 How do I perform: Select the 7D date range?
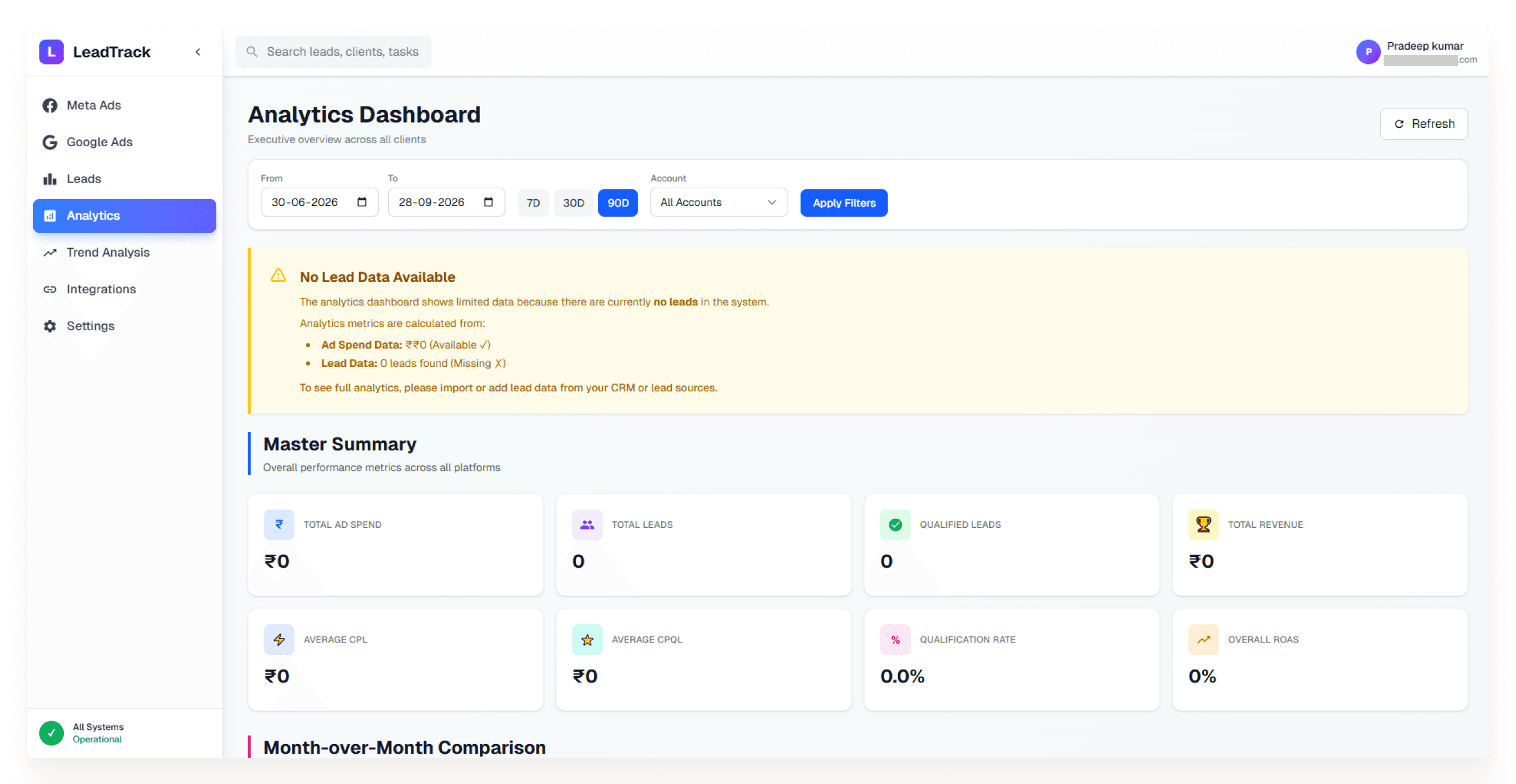point(533,203)
